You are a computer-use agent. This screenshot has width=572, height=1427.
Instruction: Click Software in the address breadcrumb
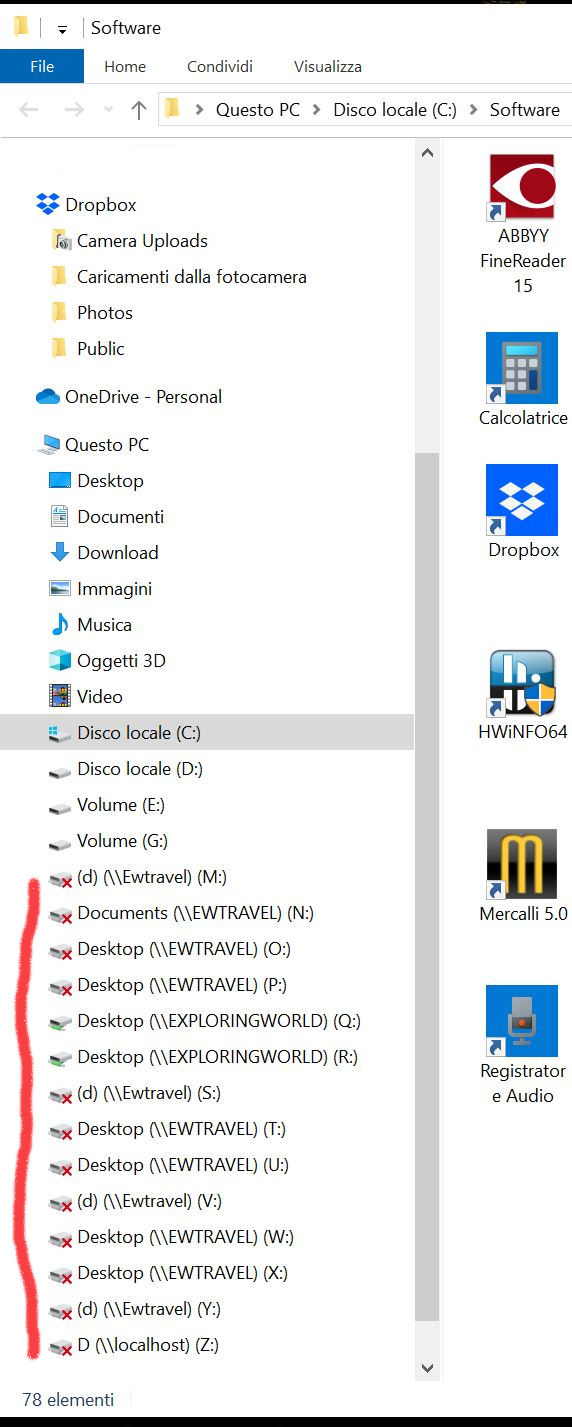coord(525,110)
